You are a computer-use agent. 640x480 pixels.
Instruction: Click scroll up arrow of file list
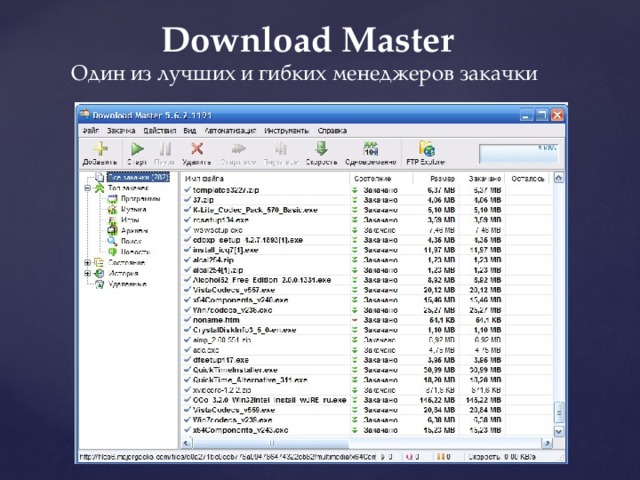click(x=559, y=178)
